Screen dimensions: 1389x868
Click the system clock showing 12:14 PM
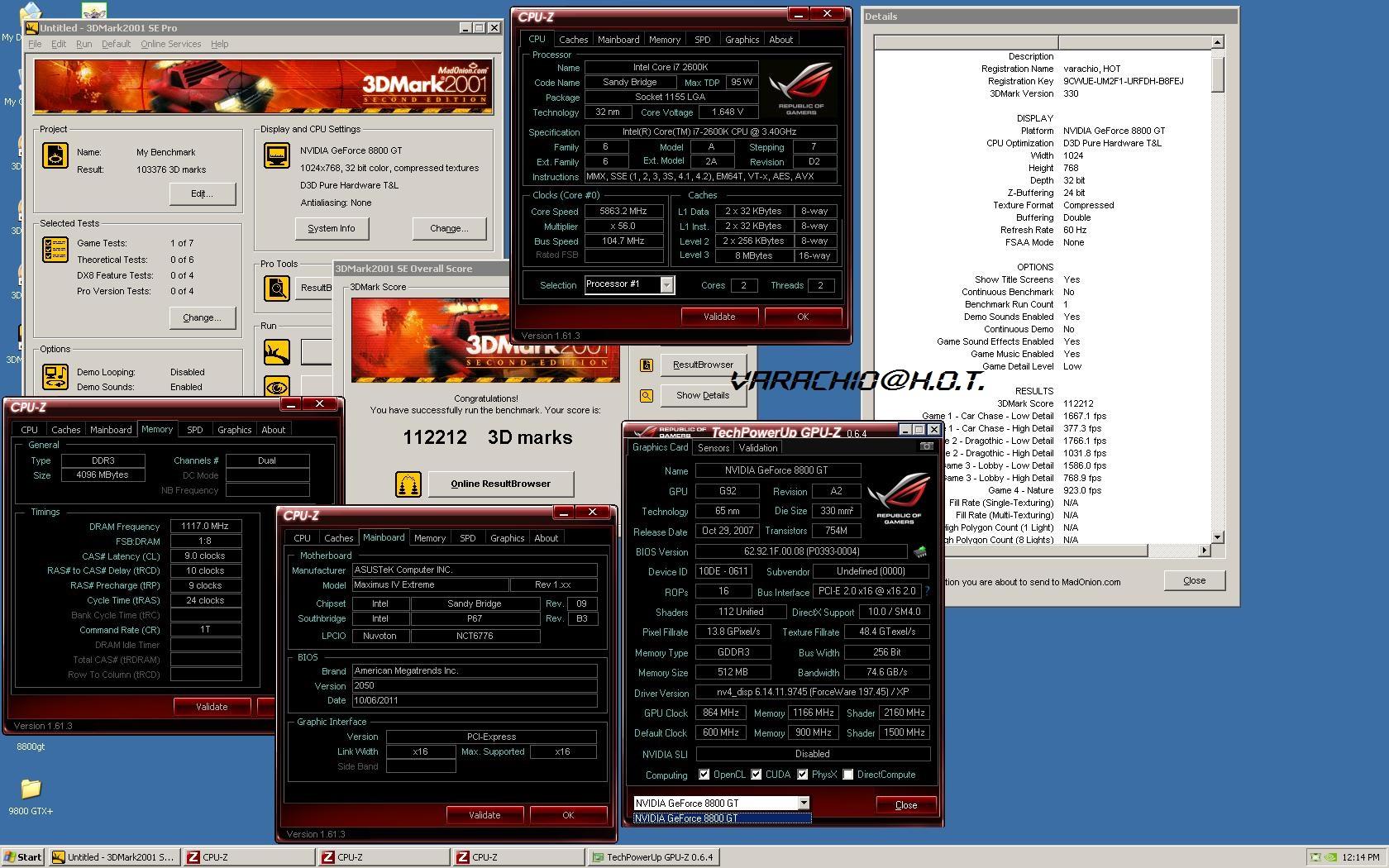tap(1362, 857)
